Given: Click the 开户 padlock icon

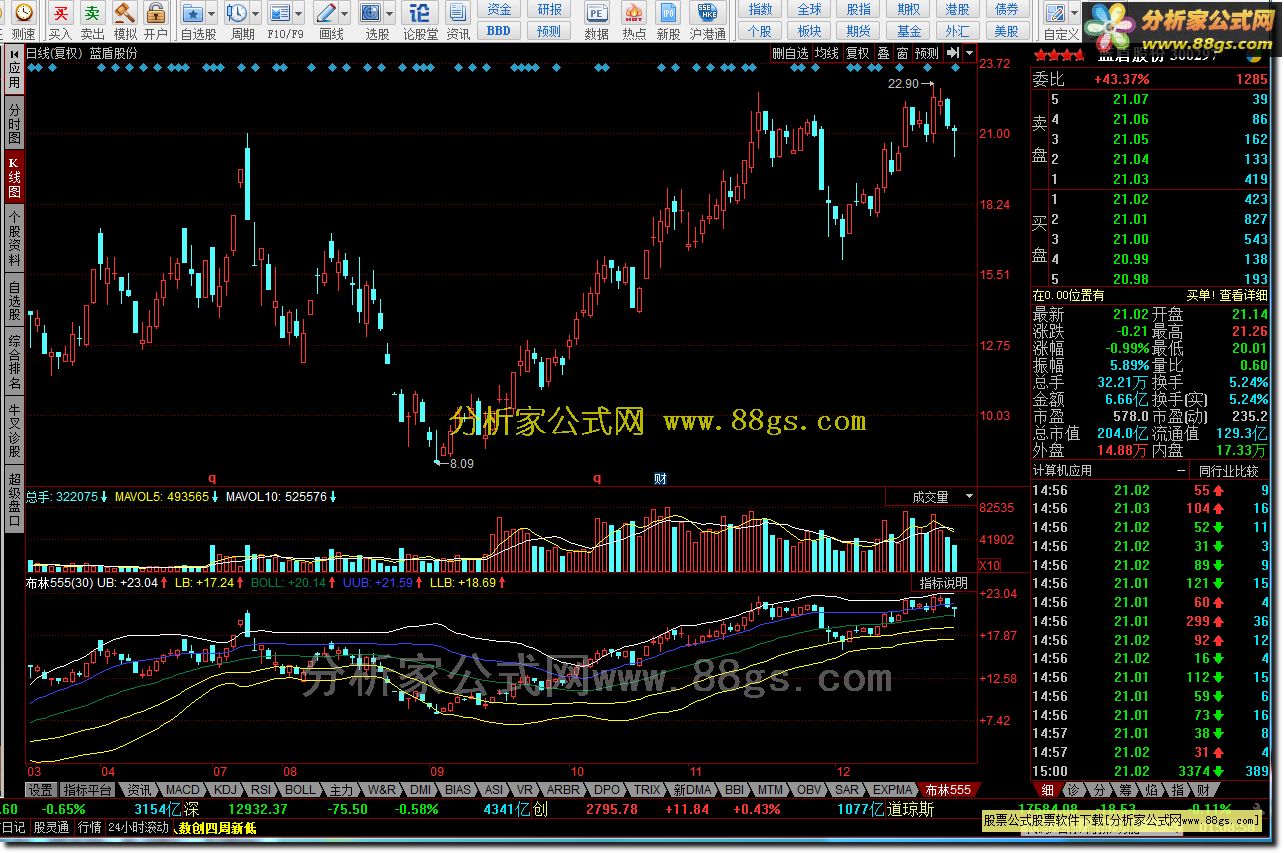Looking at the screenshot, I should point(155,13).
